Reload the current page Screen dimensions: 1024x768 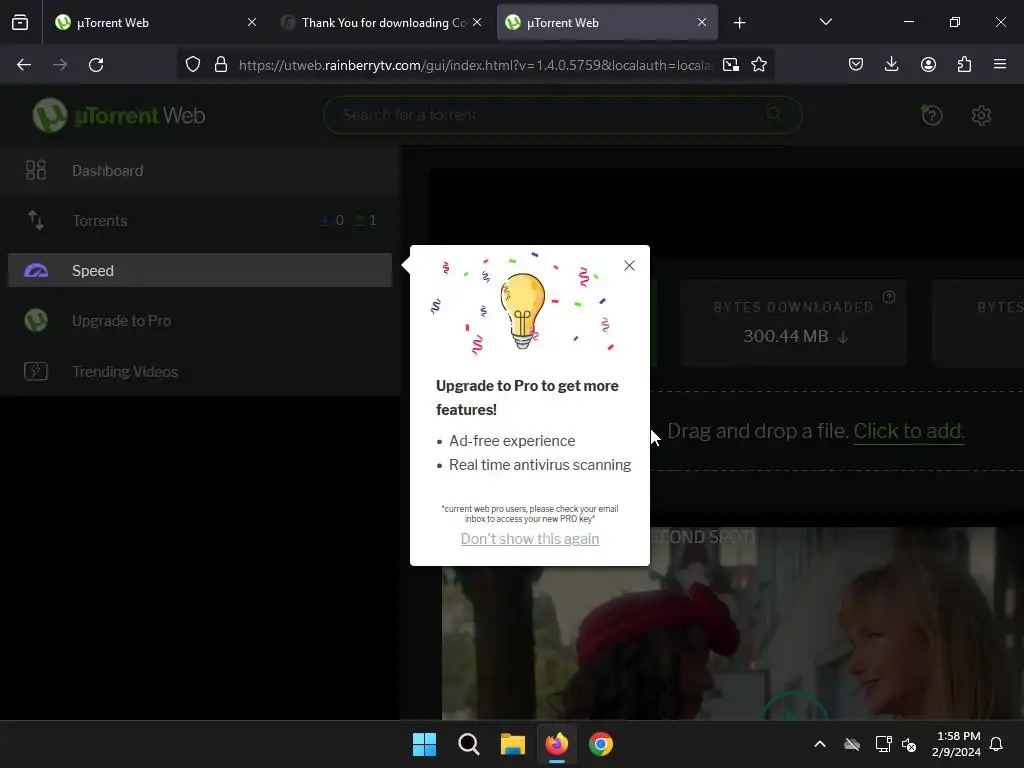click(96, 65)
